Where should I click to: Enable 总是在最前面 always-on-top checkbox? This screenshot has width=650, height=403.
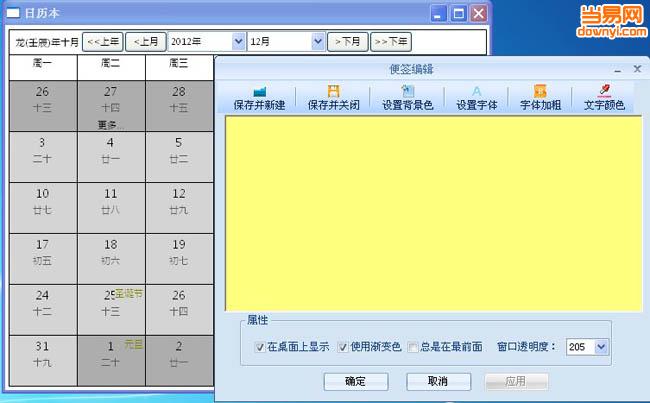[x=412, y=347]
